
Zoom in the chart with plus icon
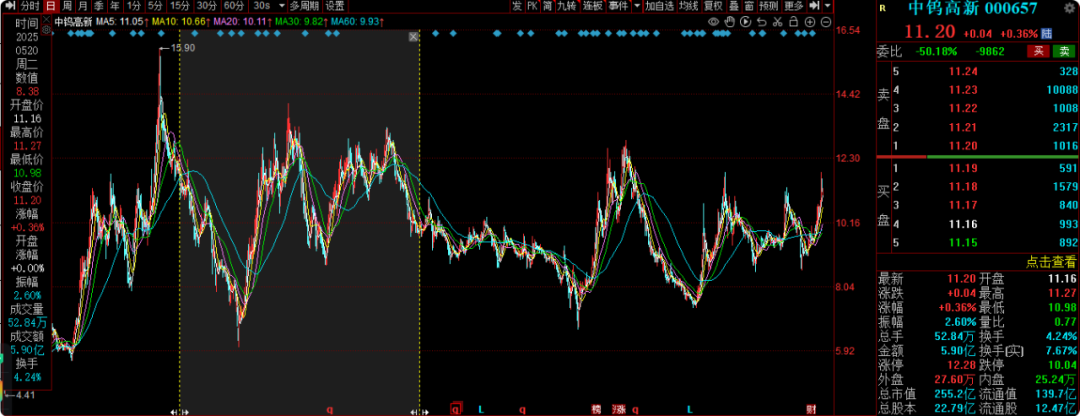pos(810,22)
